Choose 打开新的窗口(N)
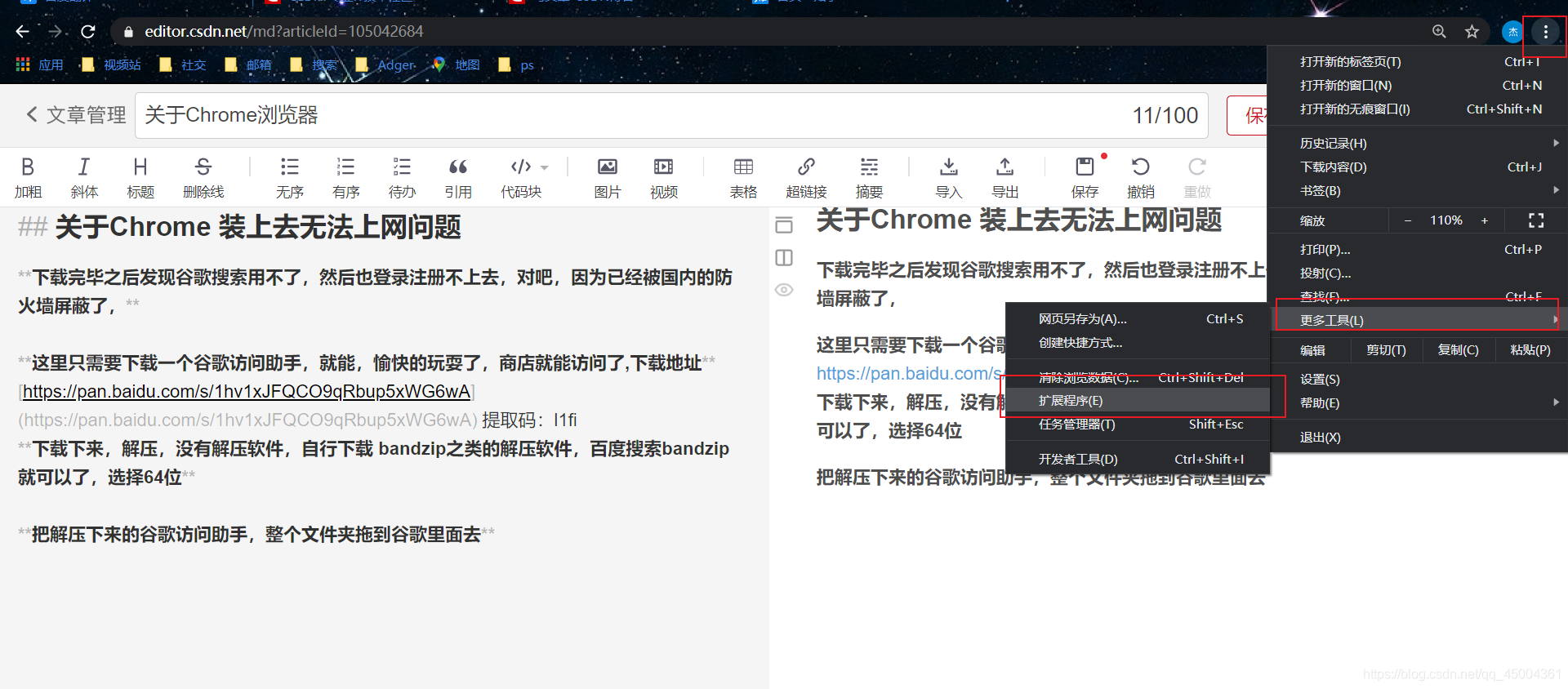The height and width of the screenshot is (689, 1568). pyautogui.click(x=1418, y=85)
